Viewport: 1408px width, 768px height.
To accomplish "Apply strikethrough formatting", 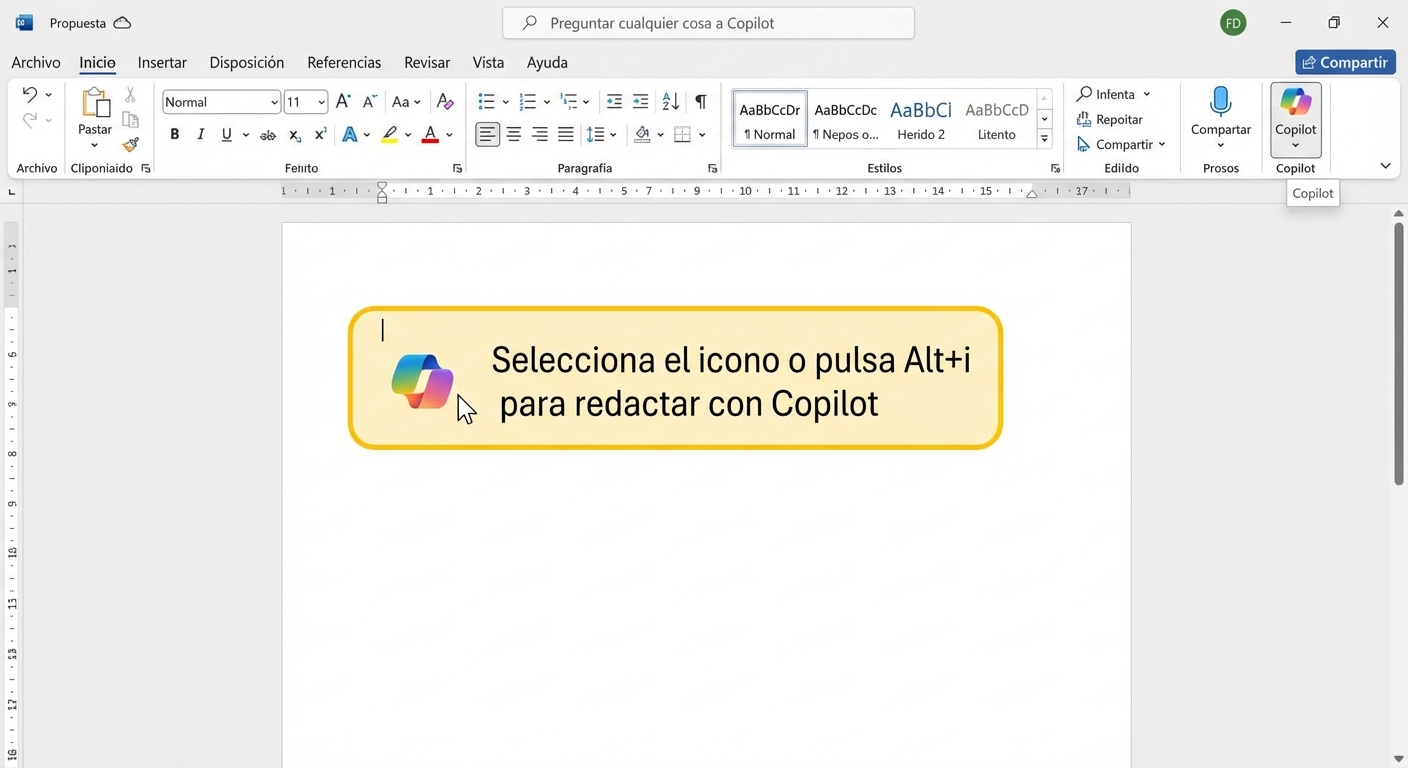I will click(267, 133).
